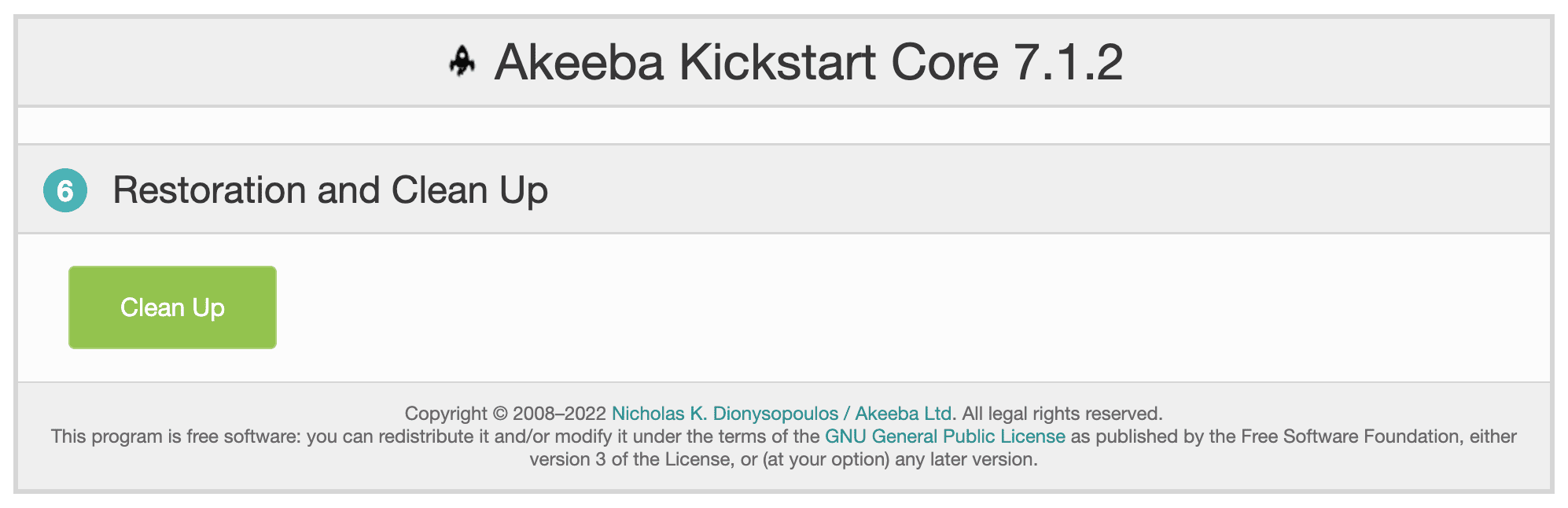Click the word "Kickstart" in the page title
The width and height of the screenshot is (1568, 508).
pyautogui.click(x=777, y=62)
